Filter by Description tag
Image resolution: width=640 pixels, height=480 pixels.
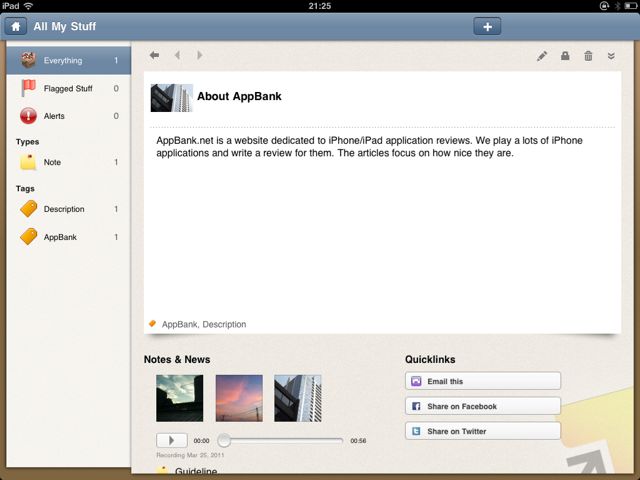(x=69, y=209)
